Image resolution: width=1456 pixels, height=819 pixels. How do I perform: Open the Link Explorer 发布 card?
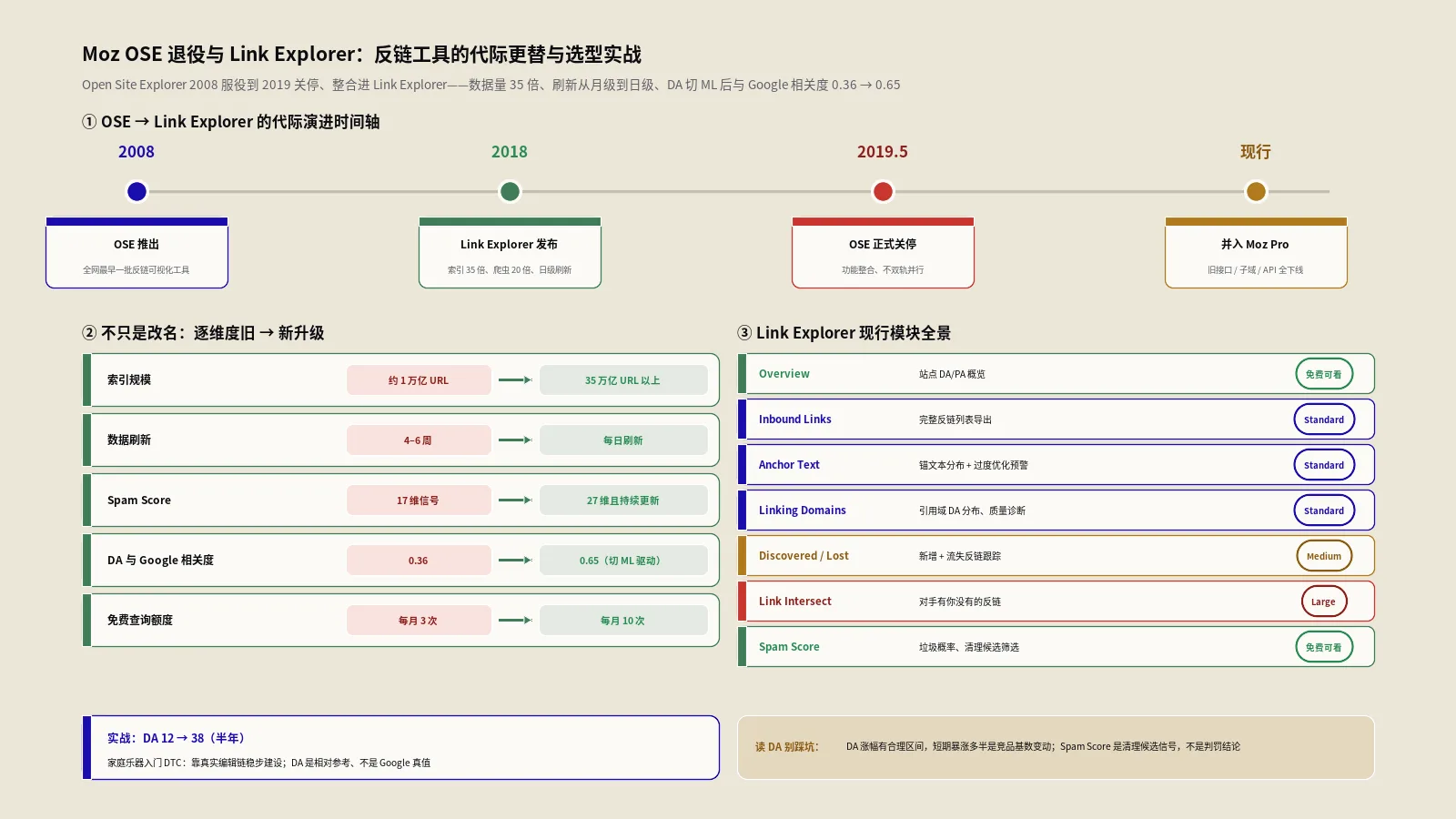point(510,253)
